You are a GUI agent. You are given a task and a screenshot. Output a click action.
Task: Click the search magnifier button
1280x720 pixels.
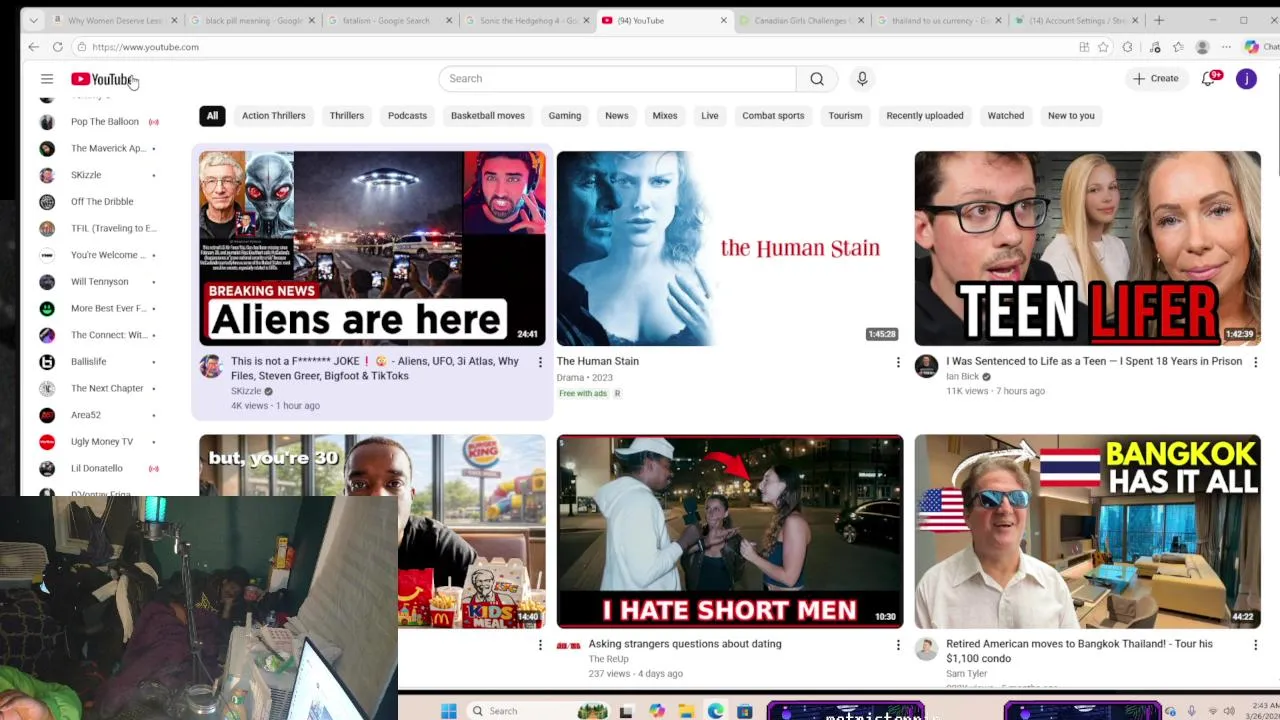tap(817, 79)
